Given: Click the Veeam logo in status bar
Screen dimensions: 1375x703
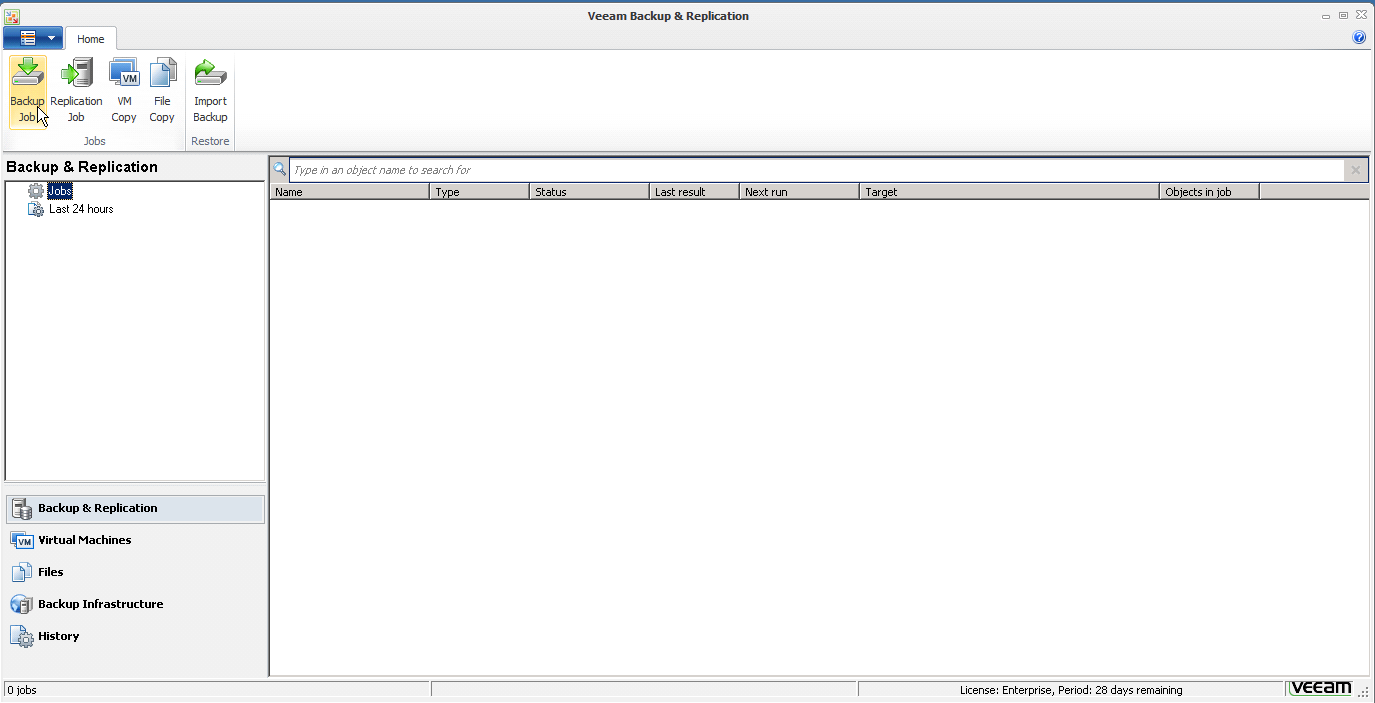Looking at the screenshot, I should (x=1321, y=689).
